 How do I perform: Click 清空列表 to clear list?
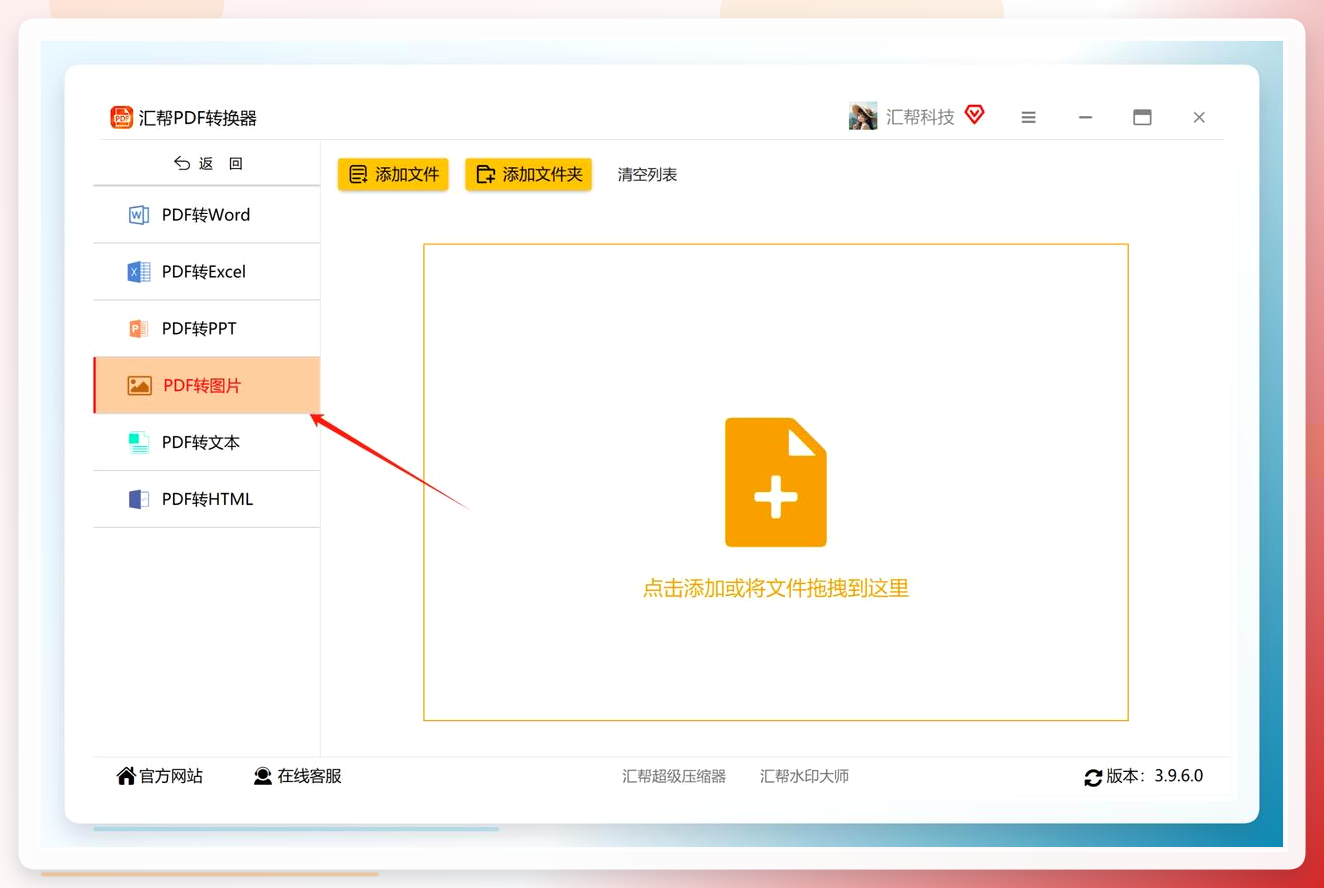tap(647, 175)
